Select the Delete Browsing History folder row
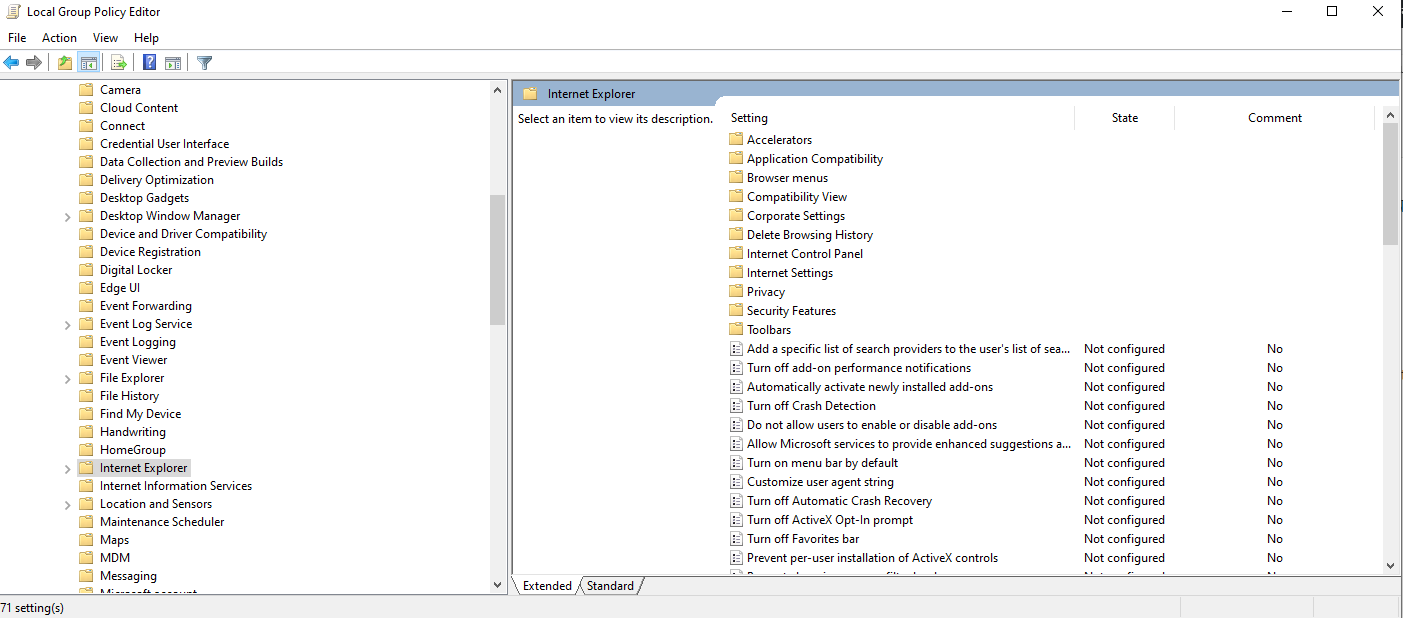The width and height of the screenshot is (1403, 618). pyautogui.click(x=810, y=235)
